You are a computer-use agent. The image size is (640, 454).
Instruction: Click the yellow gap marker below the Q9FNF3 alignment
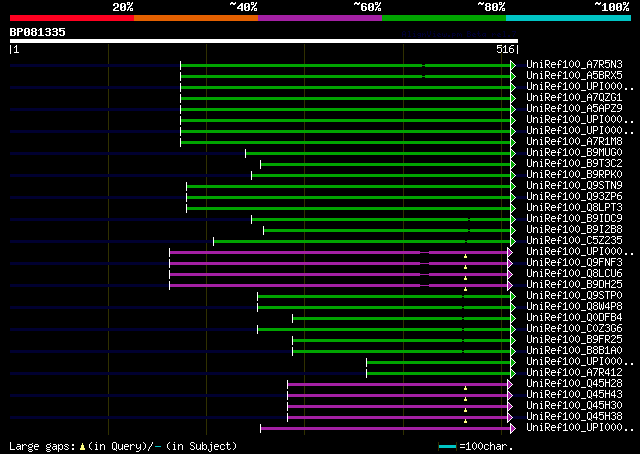point(465,267)
